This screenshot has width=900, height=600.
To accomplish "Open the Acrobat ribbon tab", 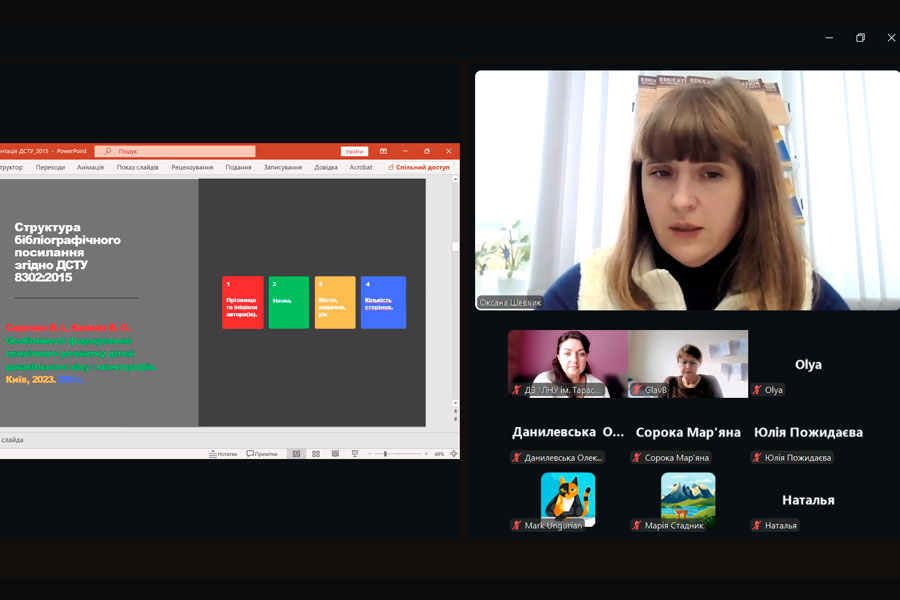I will [361, 167].
